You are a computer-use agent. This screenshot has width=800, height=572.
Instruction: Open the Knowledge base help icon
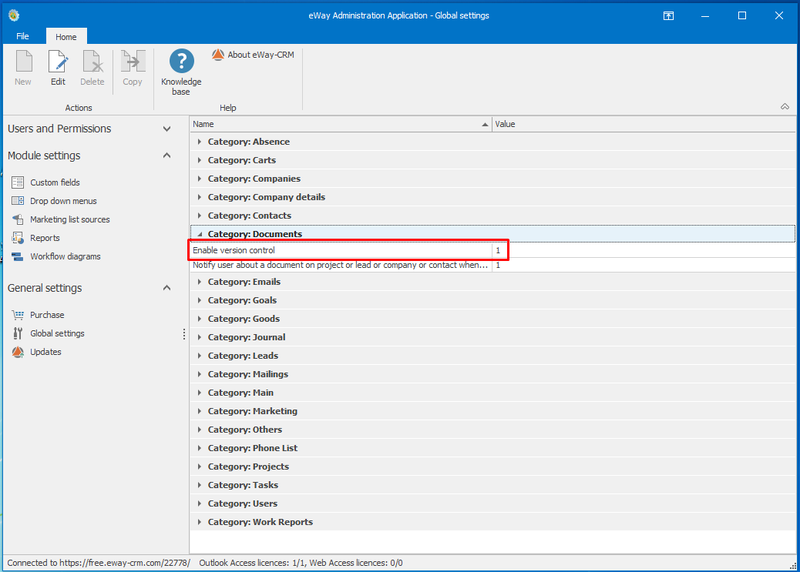click(182, 61)
